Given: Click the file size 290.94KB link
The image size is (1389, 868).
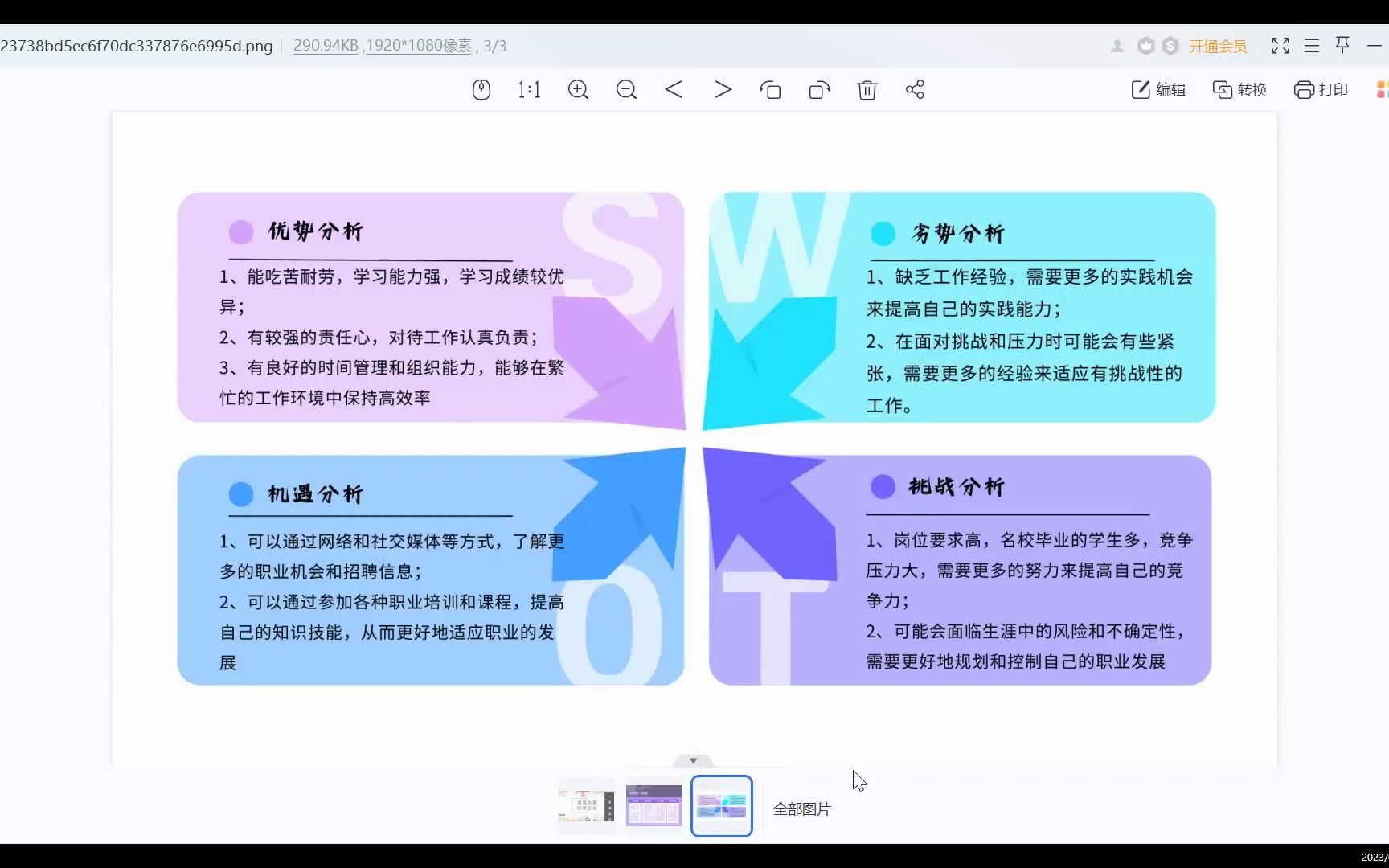Looking at the screenshot, I should pyautogui.click(x=326, y=46).
